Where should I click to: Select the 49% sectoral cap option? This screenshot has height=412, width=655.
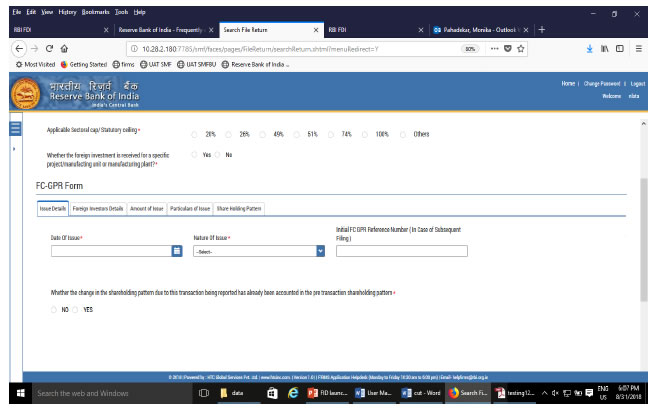point(265,134)
